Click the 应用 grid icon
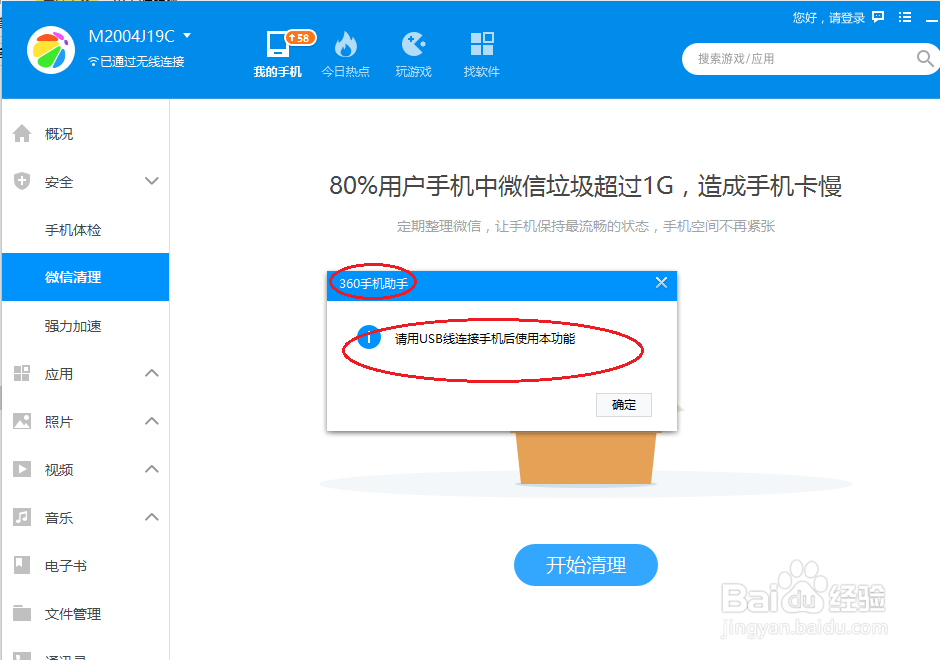The height and width of the screenshot is (660, 940). tap(22, 373)
